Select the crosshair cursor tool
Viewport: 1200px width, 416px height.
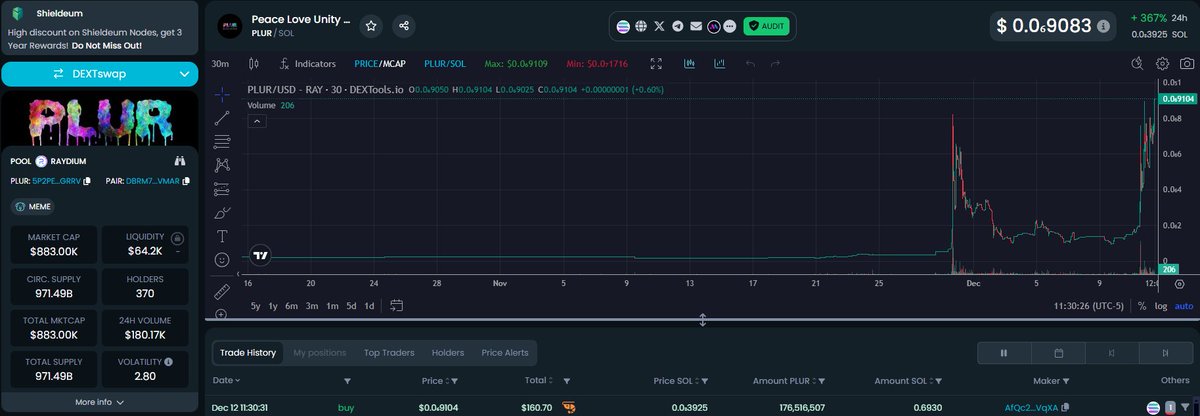[222, 93]
